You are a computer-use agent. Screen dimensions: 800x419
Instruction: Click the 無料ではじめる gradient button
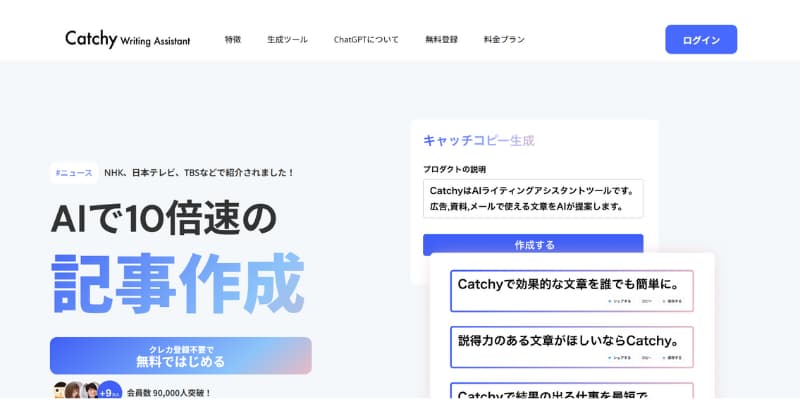[x=181, y=356]
